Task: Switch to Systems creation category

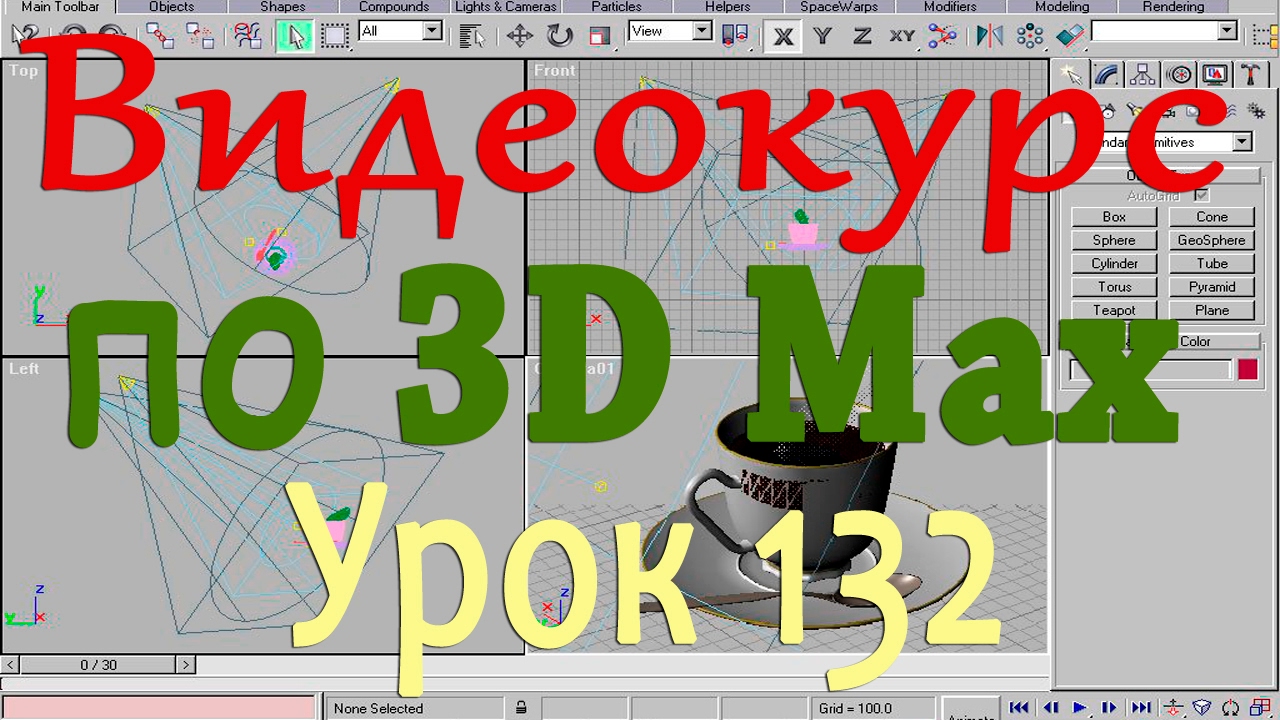Action: click(x=1256, y=111)
